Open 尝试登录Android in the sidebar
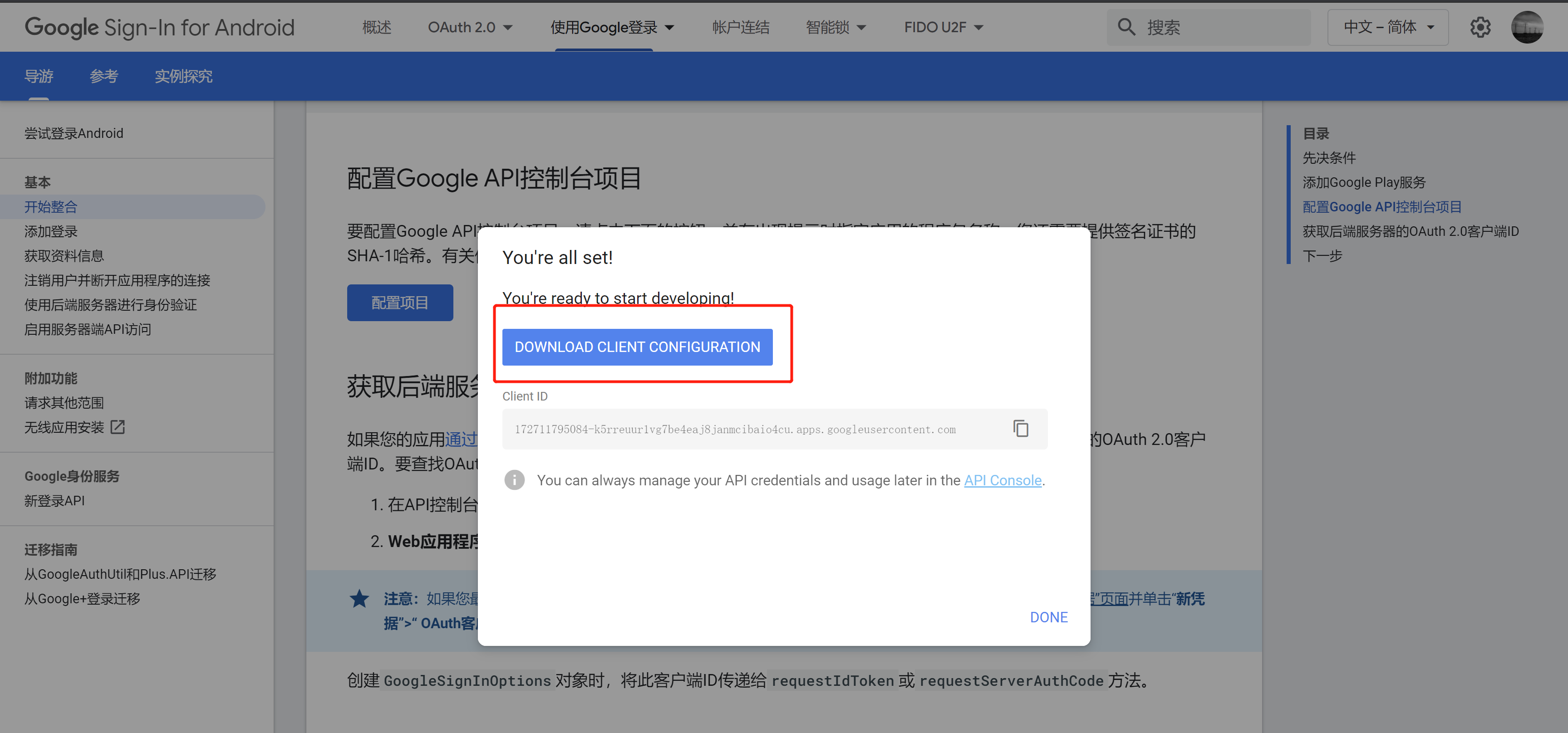This screenshot has height=733, width=1568. click(74, 133)
